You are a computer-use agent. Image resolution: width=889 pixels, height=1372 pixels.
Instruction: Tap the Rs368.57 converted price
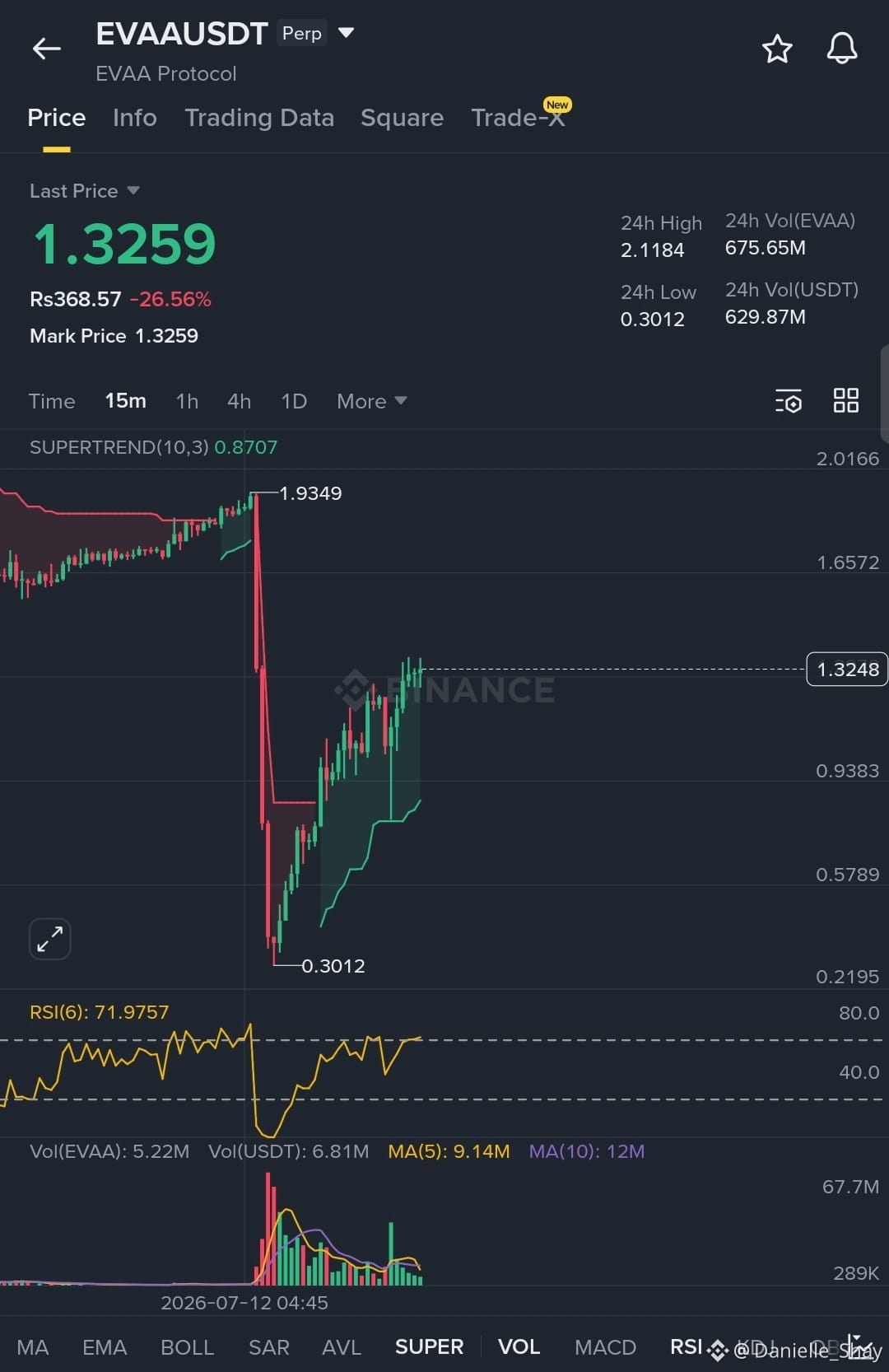point(76,299)
